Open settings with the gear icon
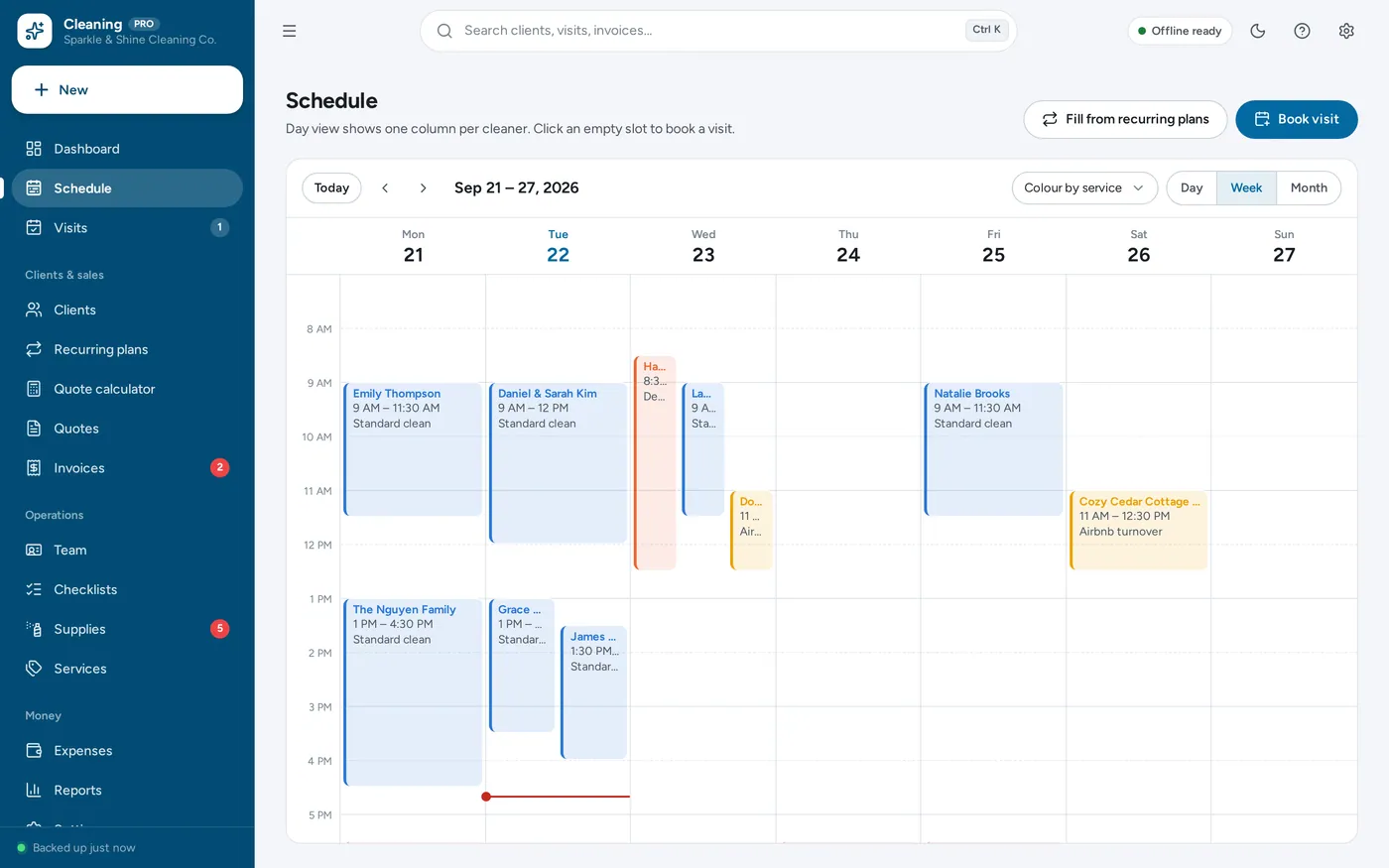This screenshot has height=868, width=1389. pos(1346,31)
